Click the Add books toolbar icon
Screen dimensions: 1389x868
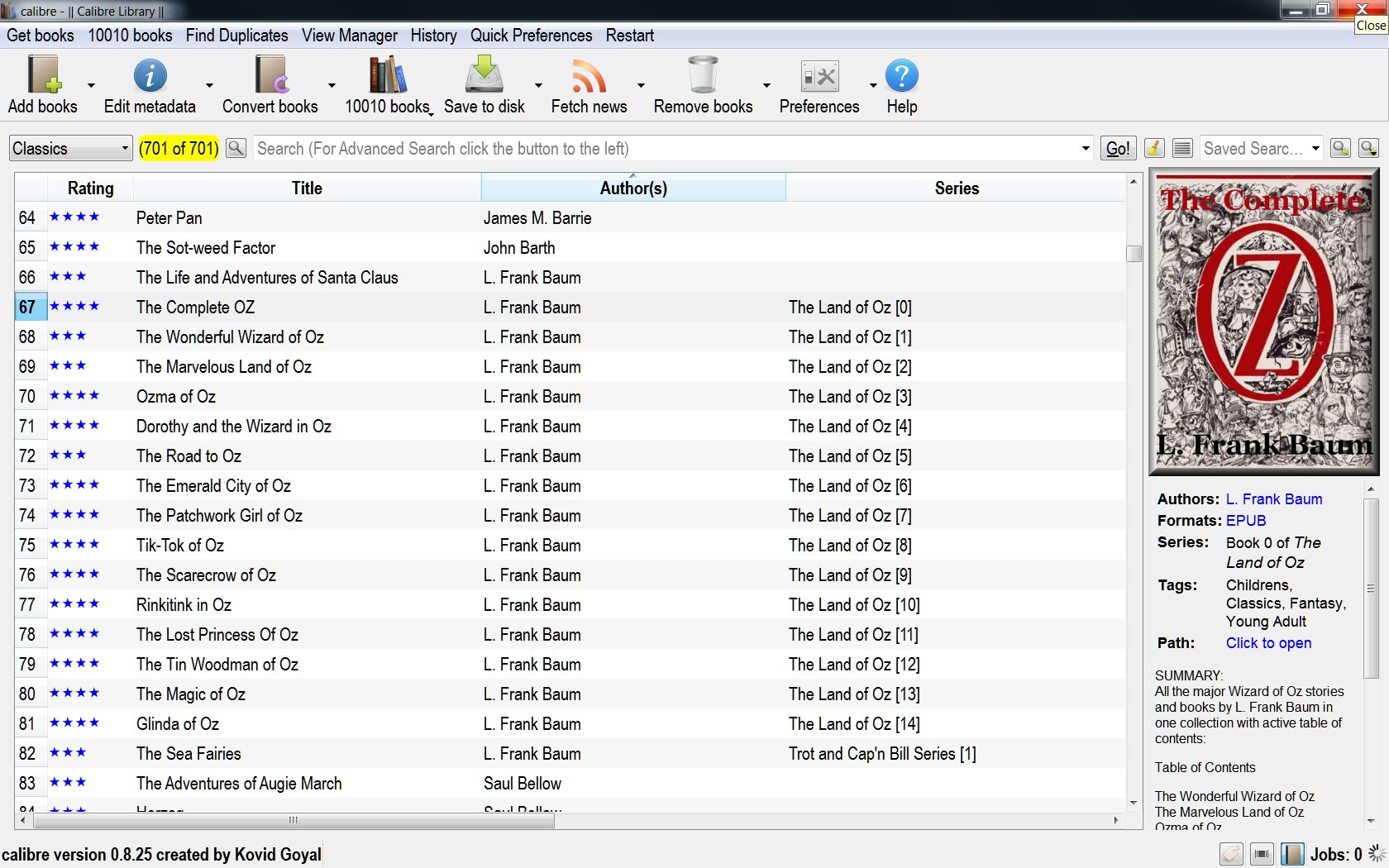click(44, 75)
